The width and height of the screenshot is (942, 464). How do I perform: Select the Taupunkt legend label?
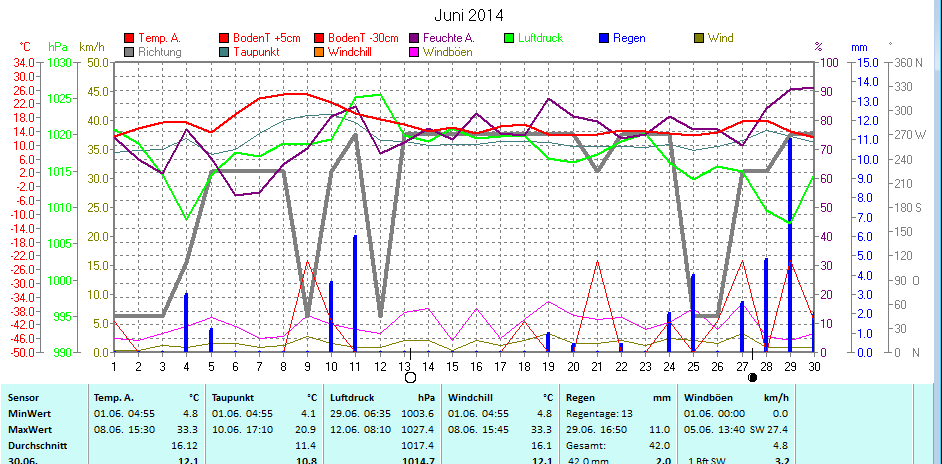pos(257,52)
